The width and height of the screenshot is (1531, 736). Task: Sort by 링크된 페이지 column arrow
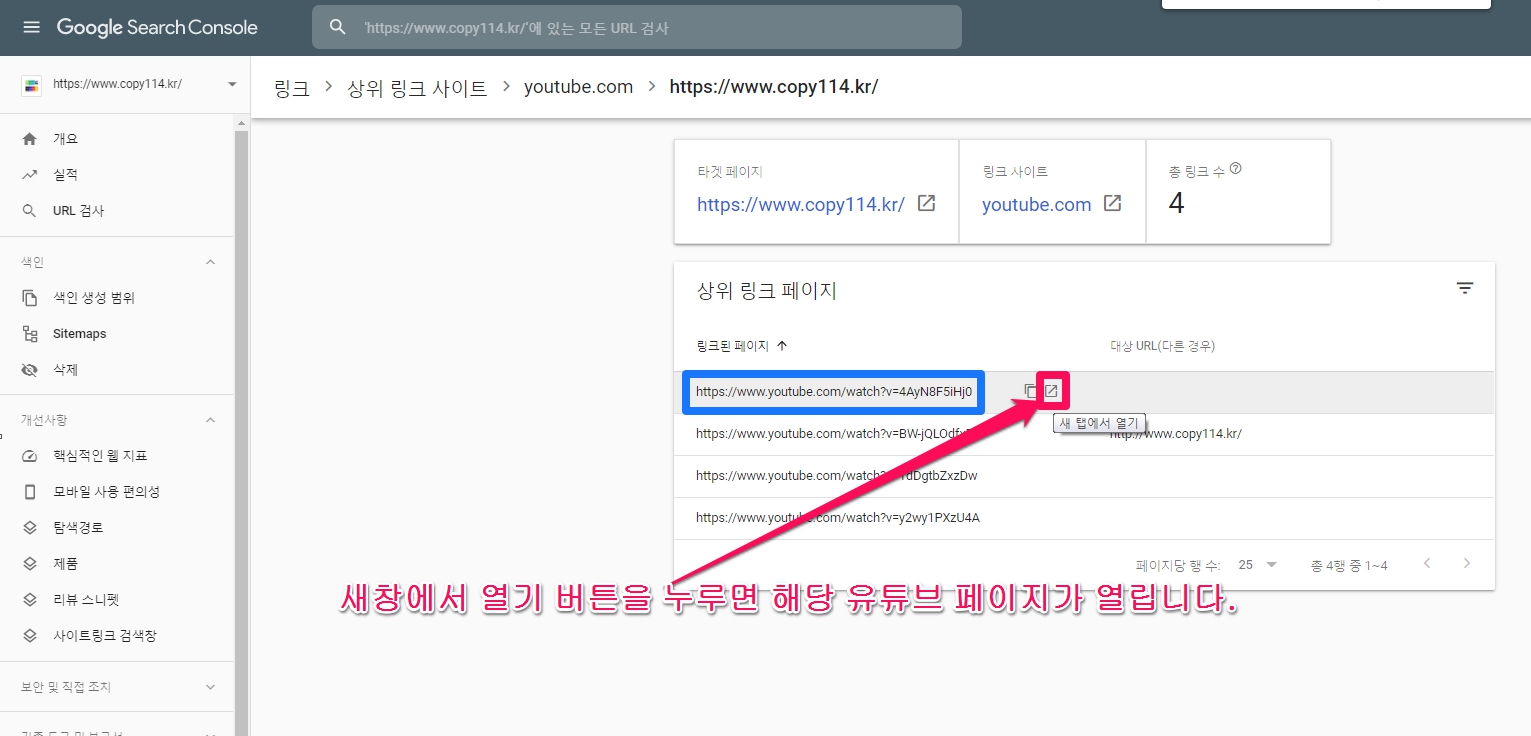(x=782, y=346)
